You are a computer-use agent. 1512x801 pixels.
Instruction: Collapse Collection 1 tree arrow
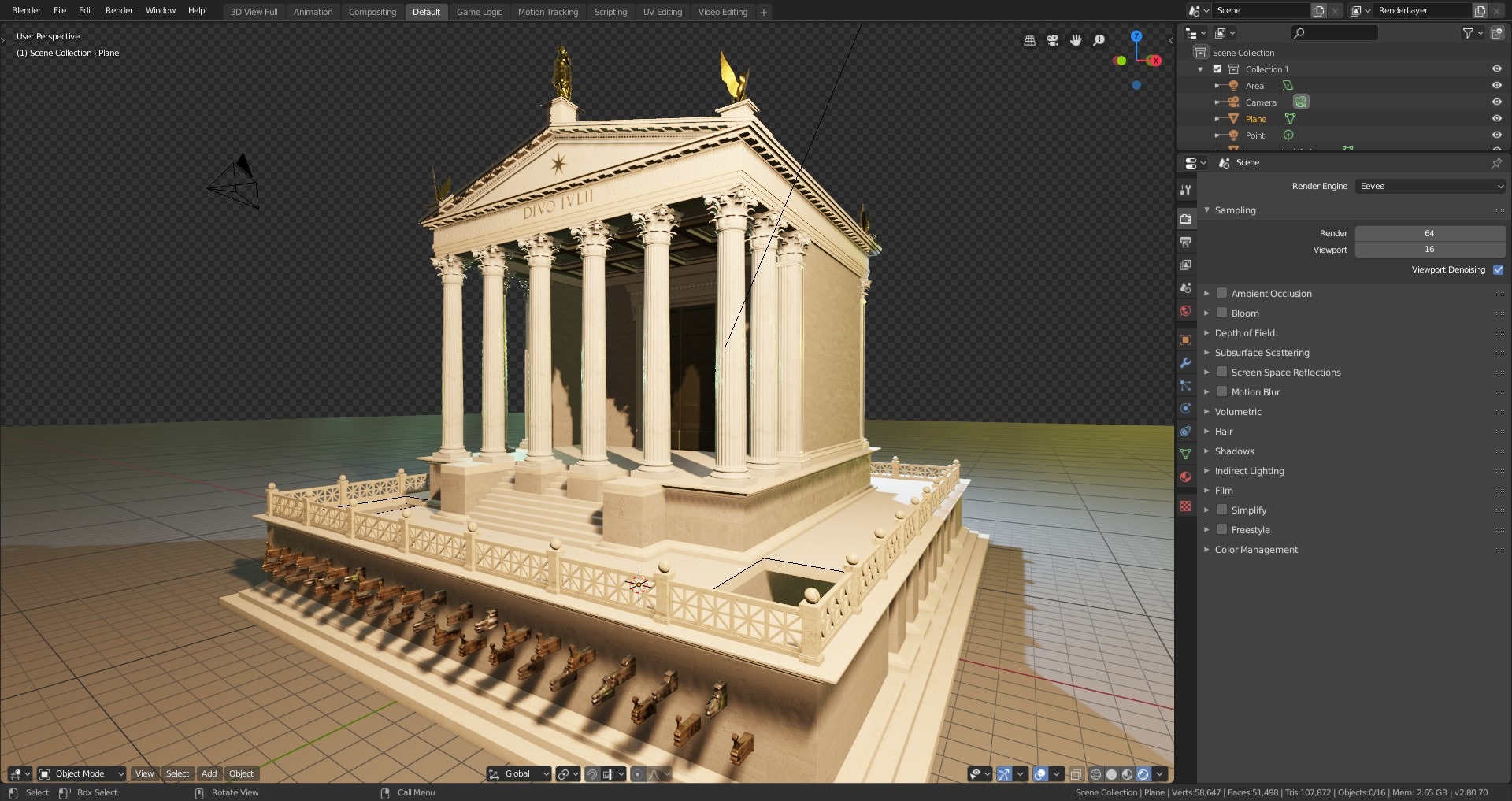[x=1200, y=69]
